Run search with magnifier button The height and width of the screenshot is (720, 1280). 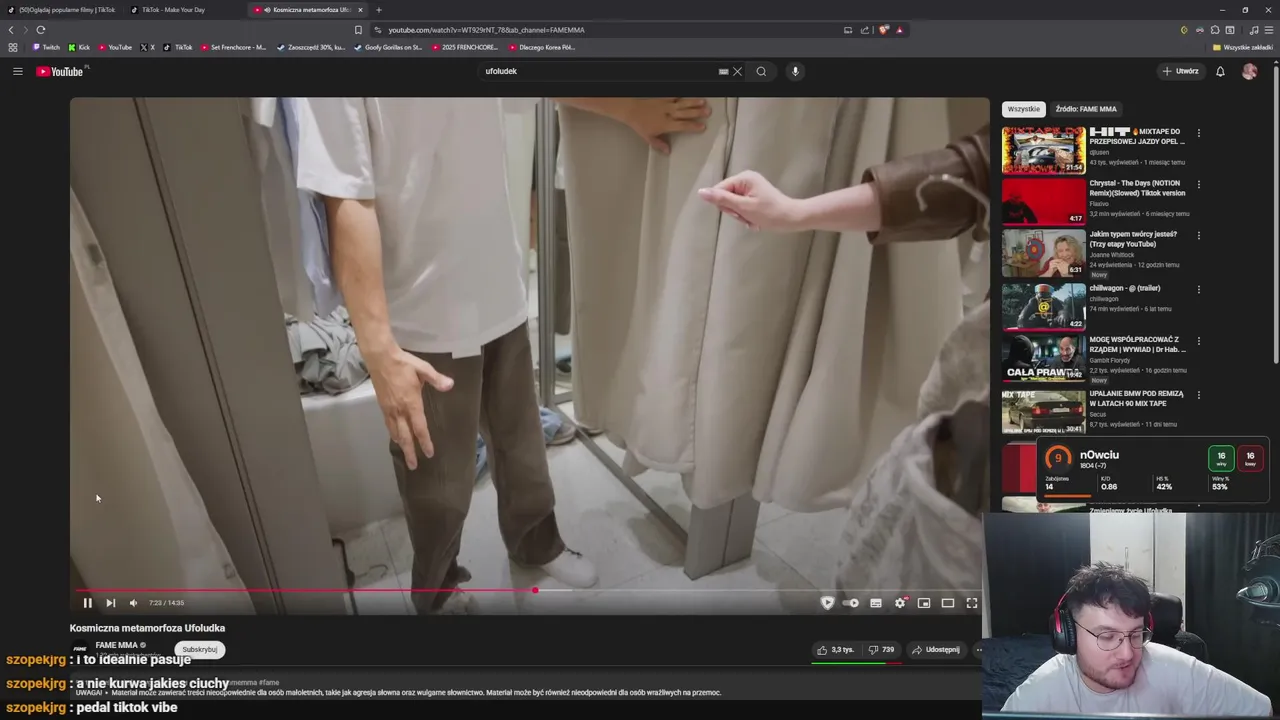pos(761,71)
